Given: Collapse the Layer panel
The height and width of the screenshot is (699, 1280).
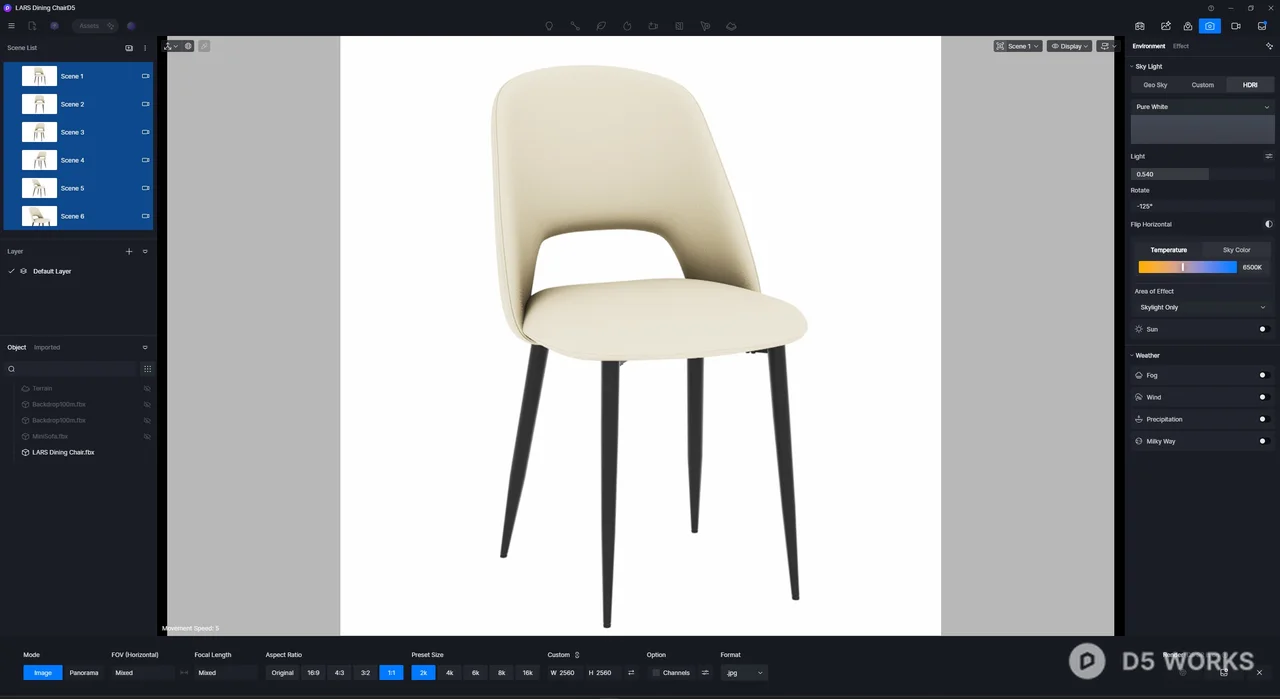Looking at the screenshot, I should point(145,252).
